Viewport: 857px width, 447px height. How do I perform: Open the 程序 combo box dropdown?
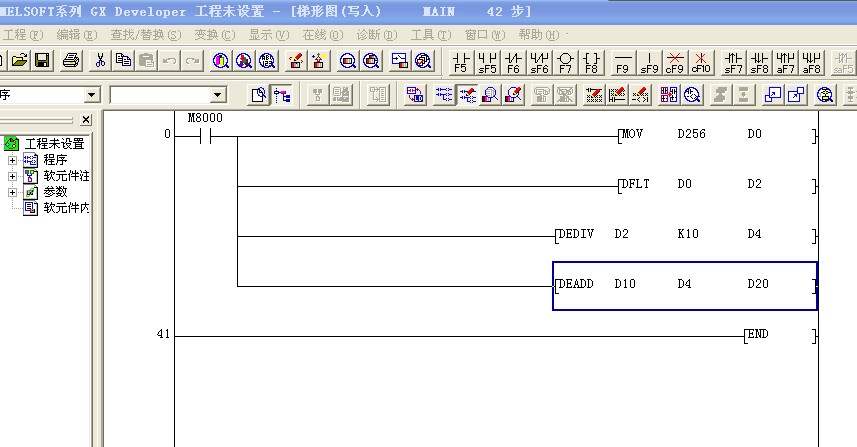[92, 95]
